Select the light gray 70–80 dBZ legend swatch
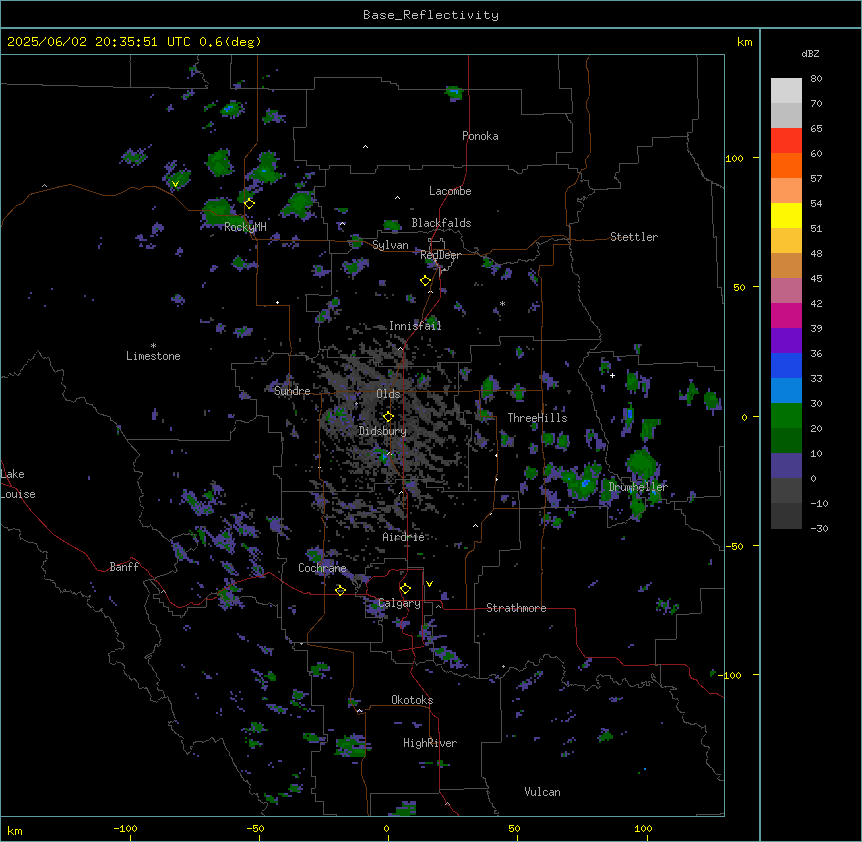 click(x=786, y=91)
